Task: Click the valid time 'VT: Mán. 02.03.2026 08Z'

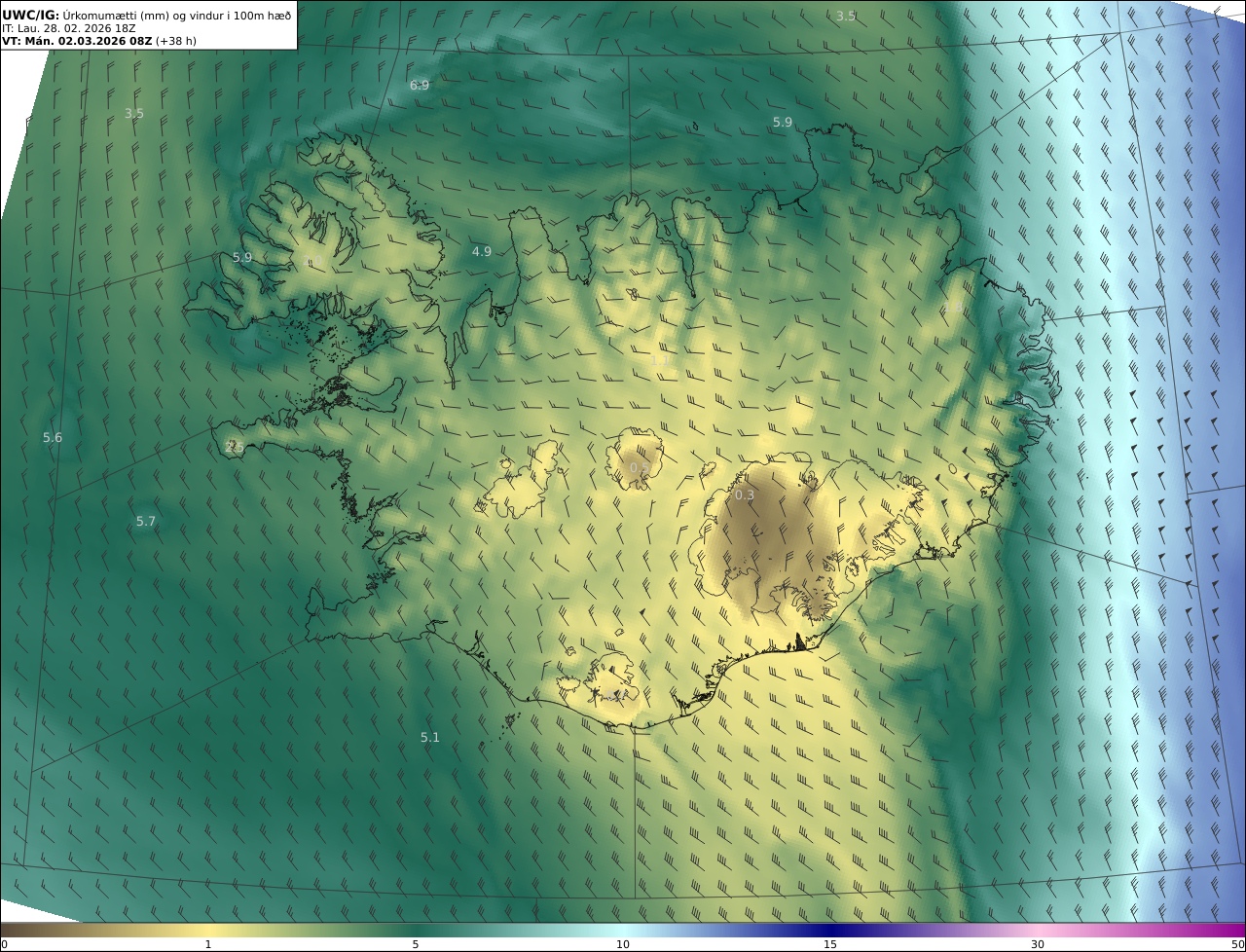Action: pos(77,41)
